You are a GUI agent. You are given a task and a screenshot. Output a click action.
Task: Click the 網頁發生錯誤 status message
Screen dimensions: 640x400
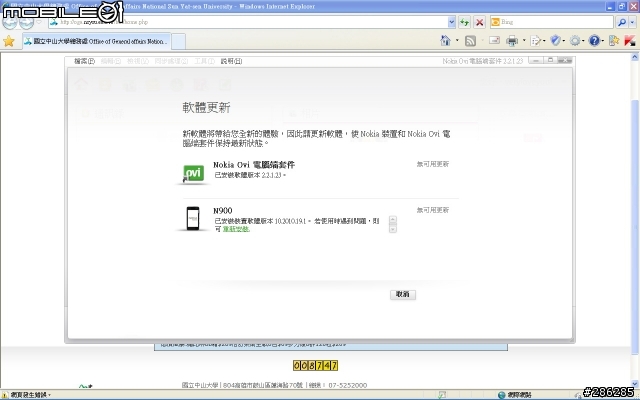click(27, 395)
